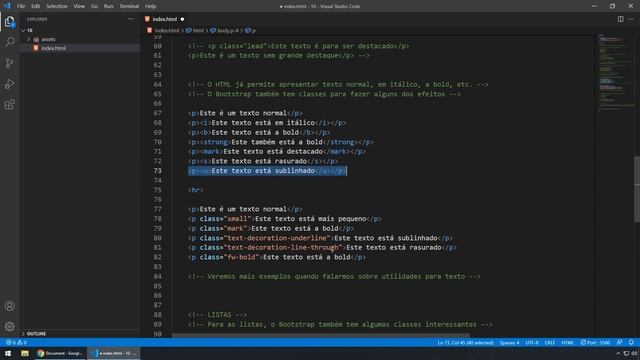Open the Extensions view
Image resolution: width=640 pixels, height=360 pixels.
pyautogui.click(x=9, y=104)
